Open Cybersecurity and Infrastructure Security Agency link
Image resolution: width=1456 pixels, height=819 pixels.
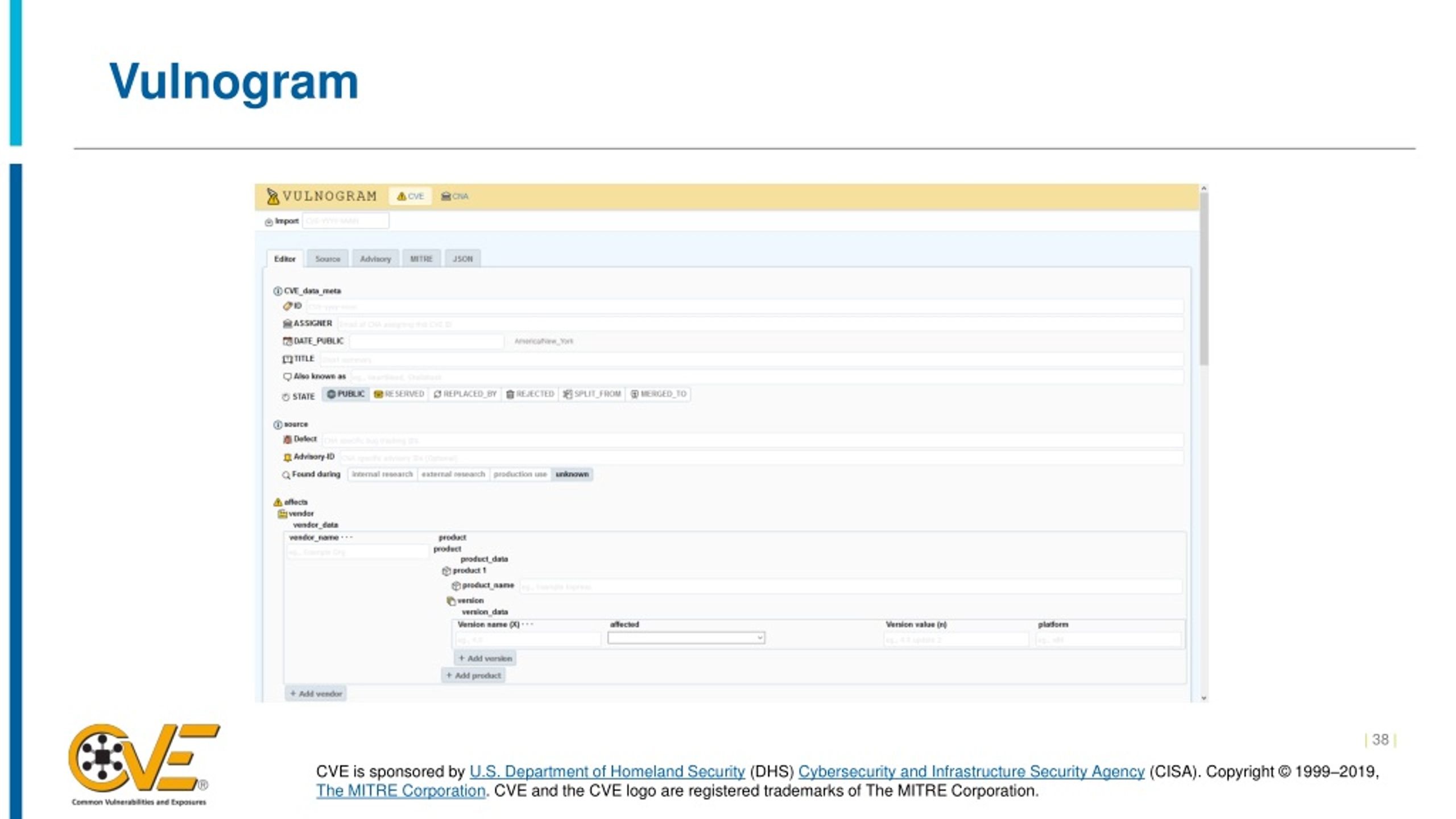[971, 772]
